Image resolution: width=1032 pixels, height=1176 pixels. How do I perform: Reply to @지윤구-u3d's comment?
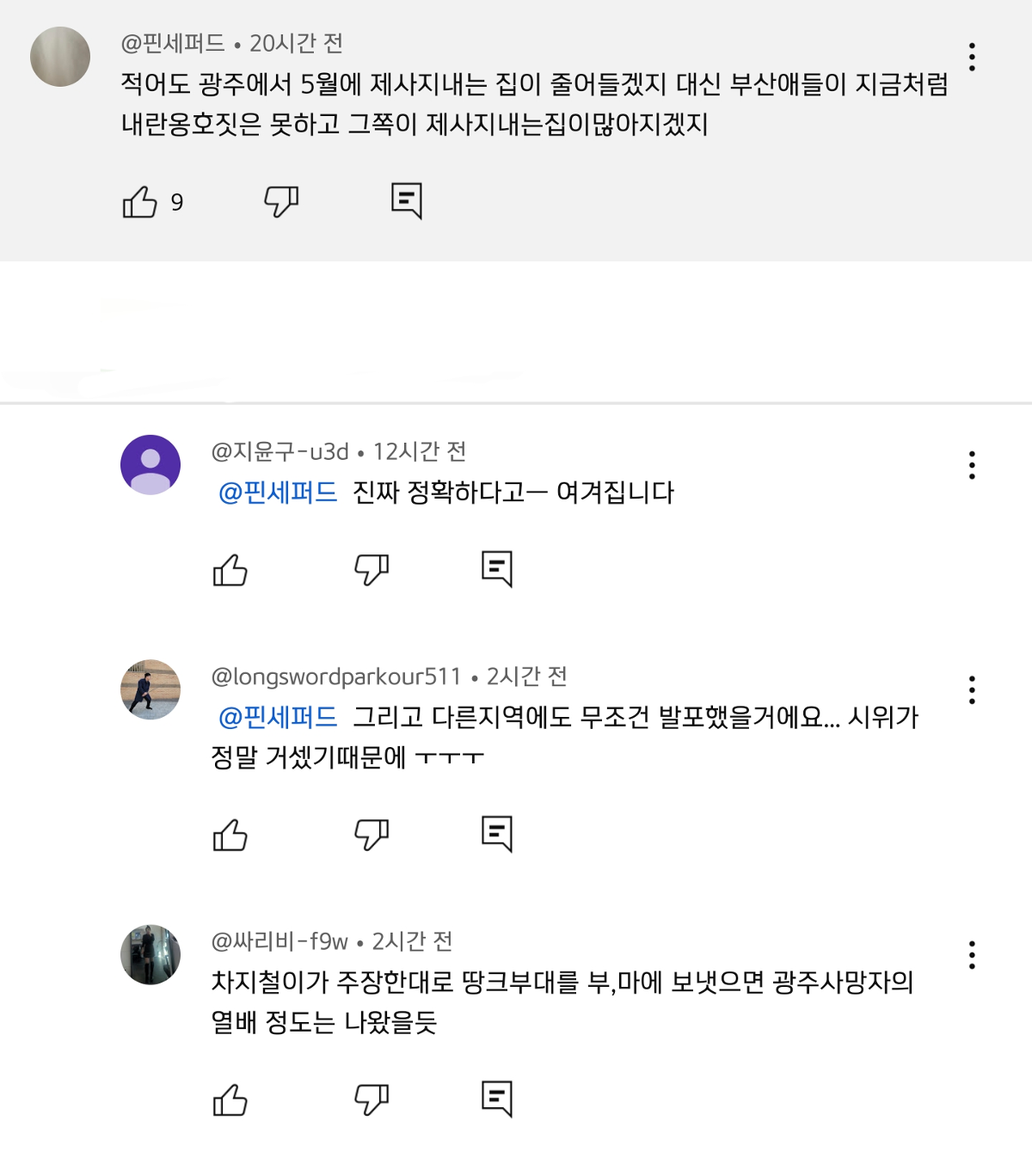(497, 569)
